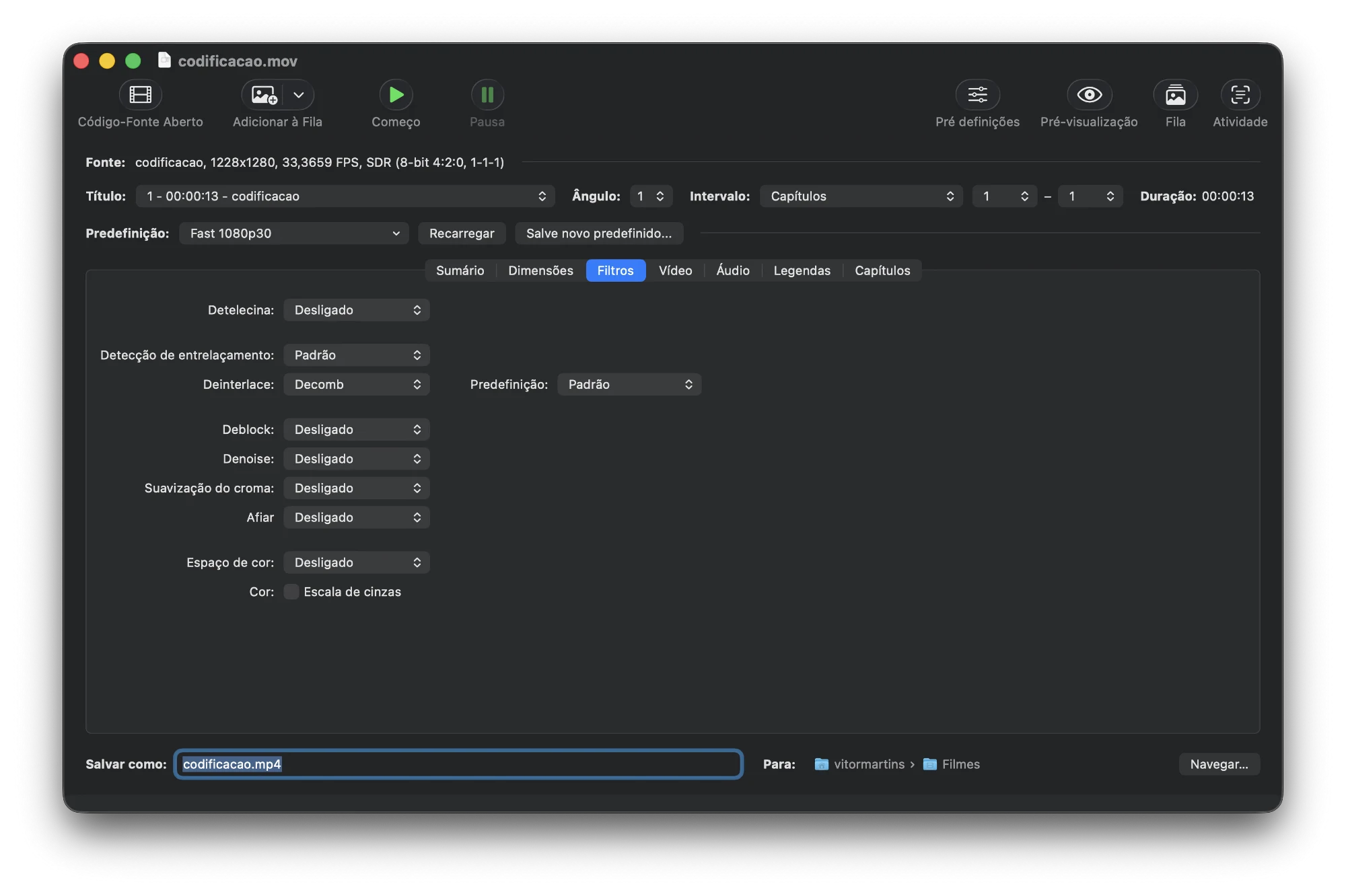
Task: Click the Pausa pause button
Action: point(487,95)
